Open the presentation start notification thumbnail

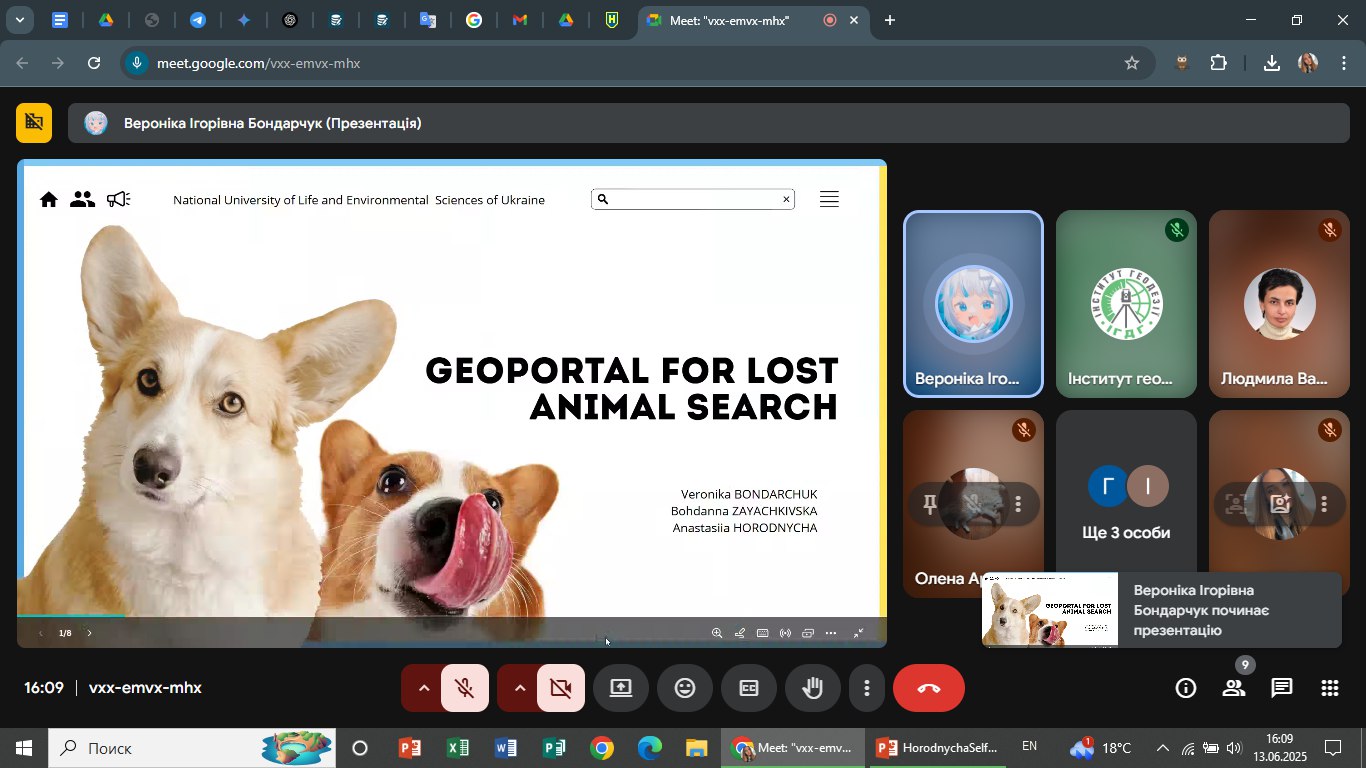click(1050, 610)
